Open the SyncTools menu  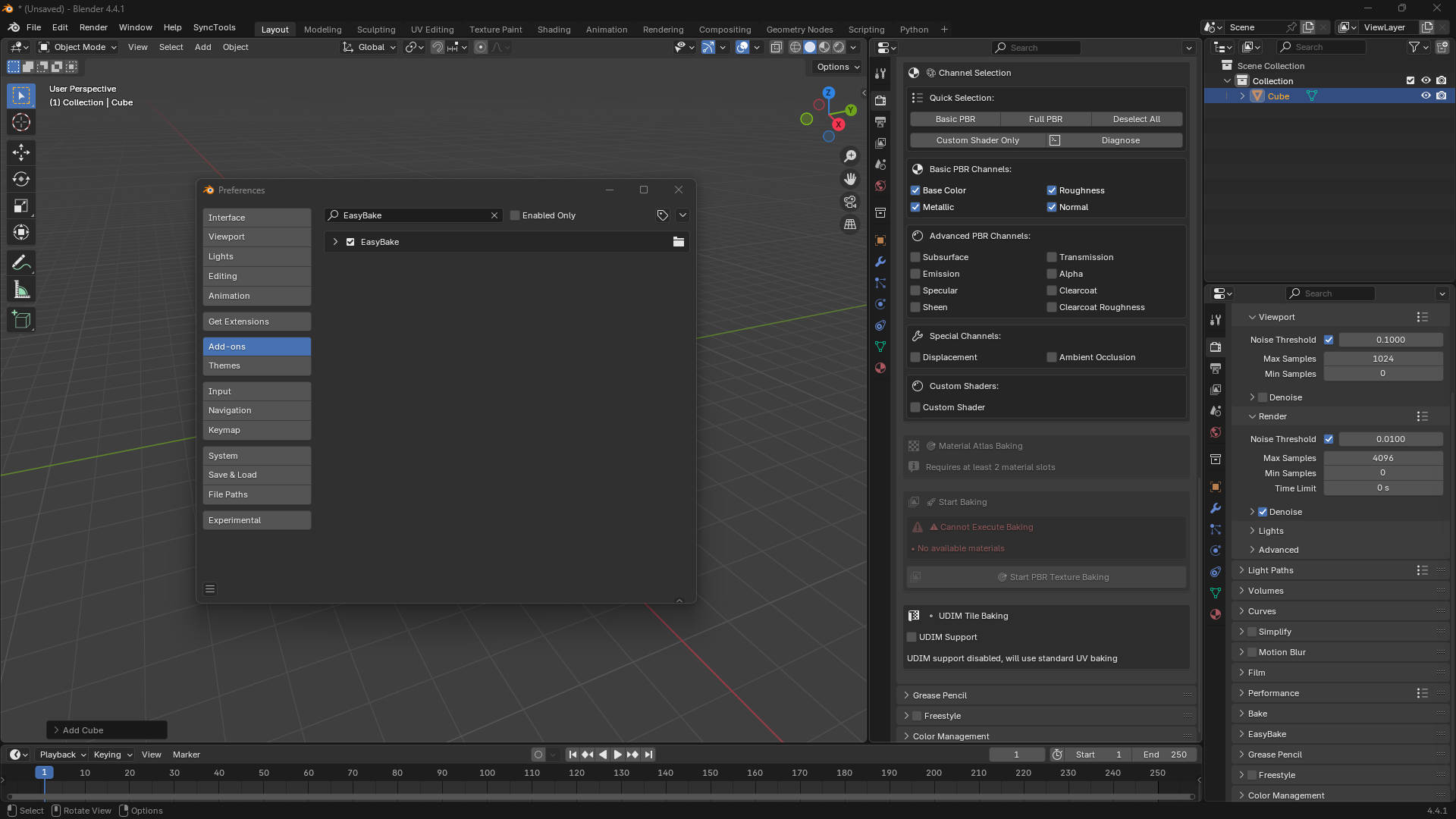(x=214, y=27)
